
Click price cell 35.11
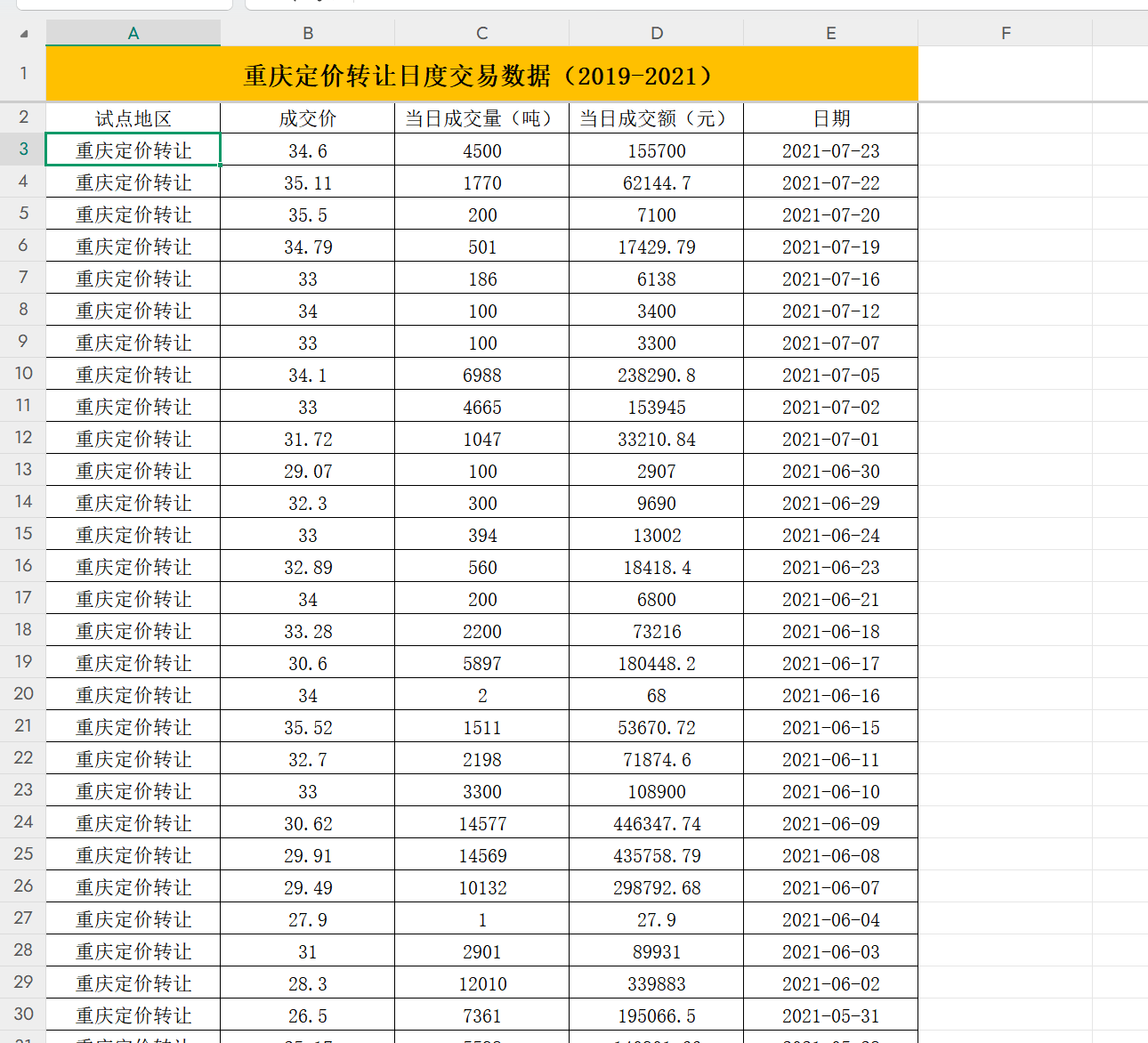[x=308, y=182]
